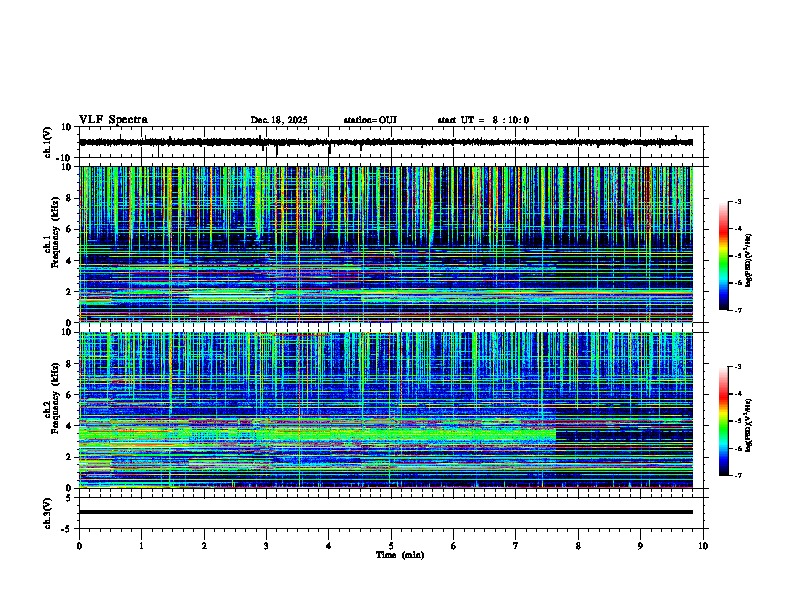Select the "start UT = 8 : 10: 0" text

point(483,120)
